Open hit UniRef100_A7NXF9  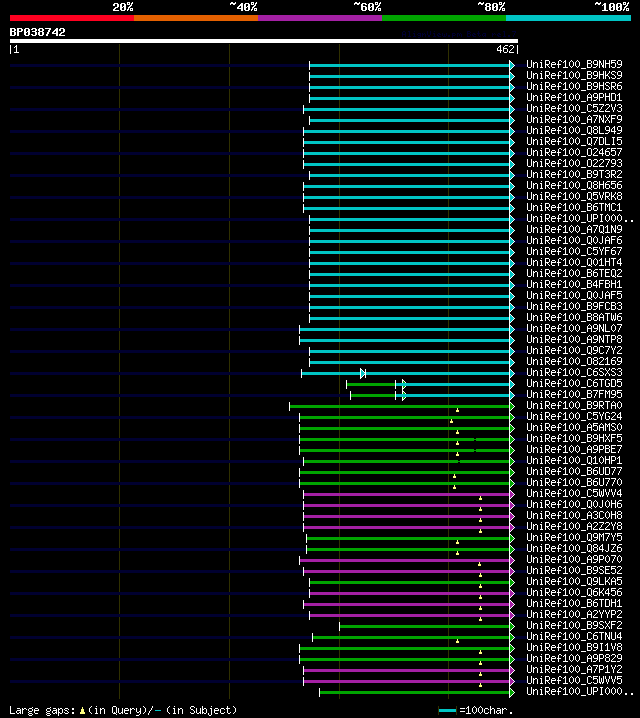pos(574,119)
